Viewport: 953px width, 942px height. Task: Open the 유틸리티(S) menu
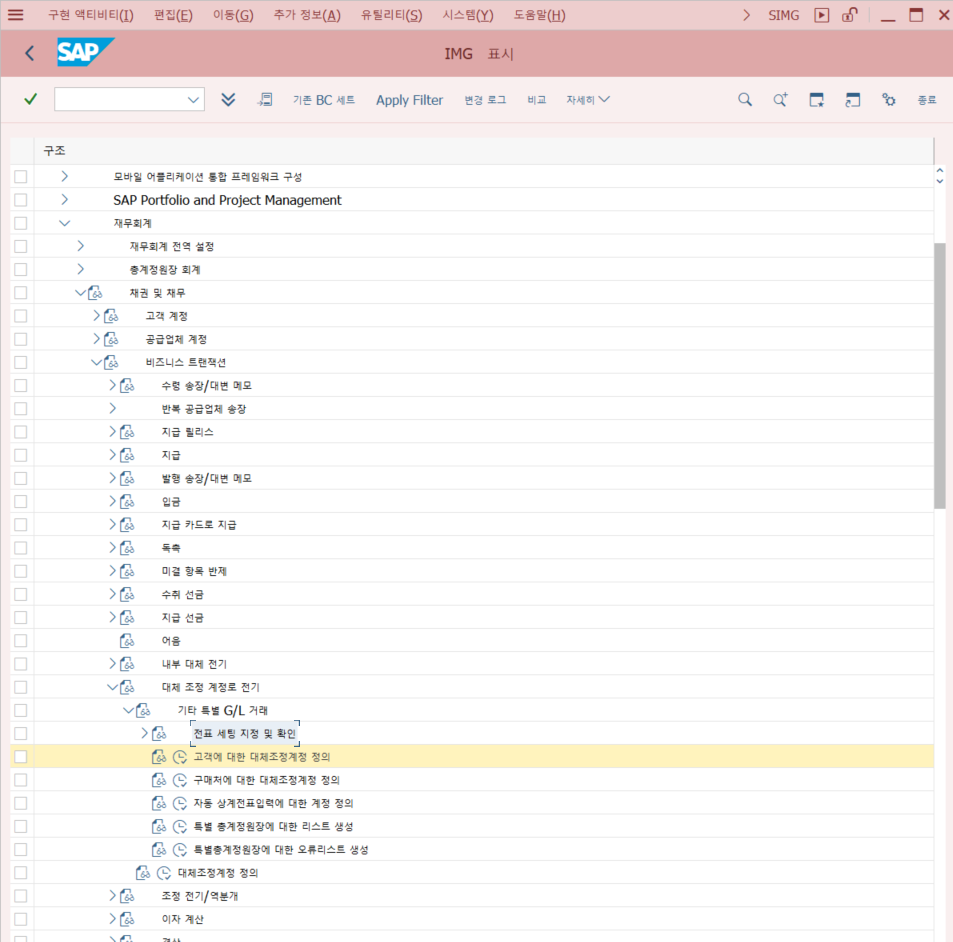391,15
